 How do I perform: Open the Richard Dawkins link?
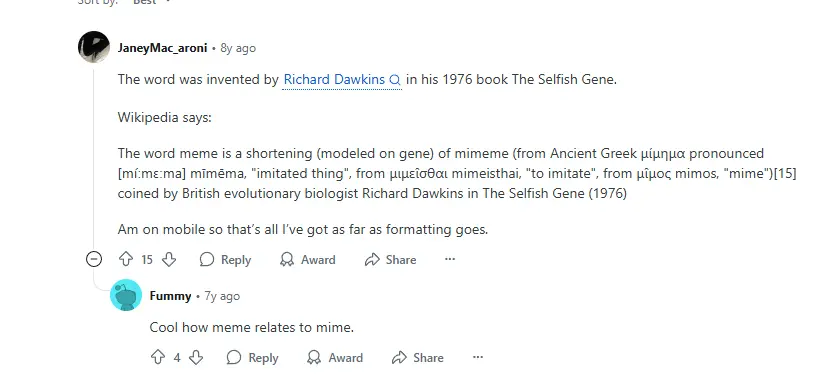pyautogui.click(x=334, y=80)
